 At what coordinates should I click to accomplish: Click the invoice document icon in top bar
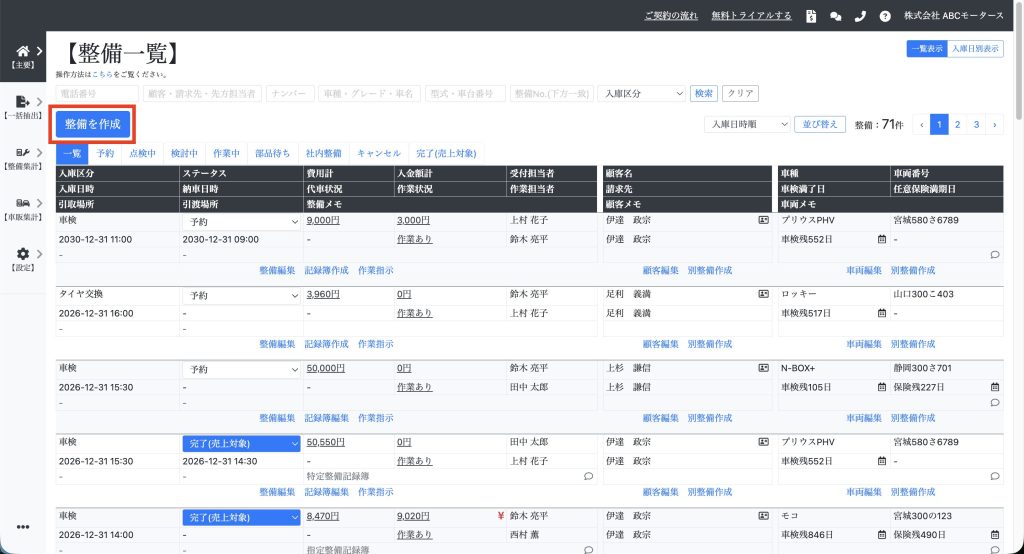810,16
